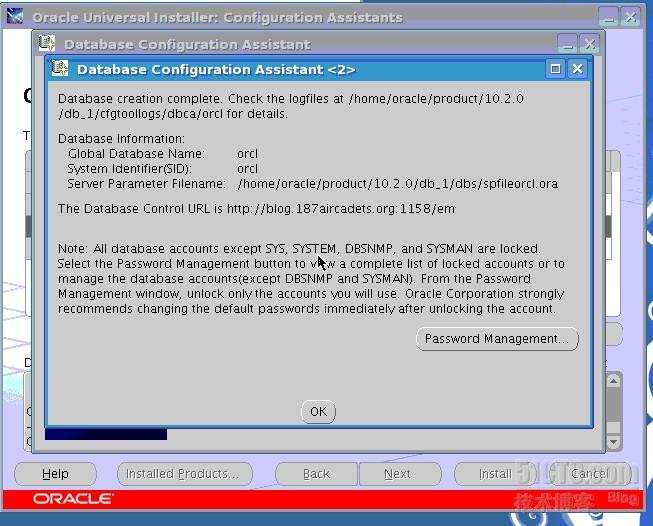Click Back button in Oracle Universal Installer
This screenshot has height=526, width=653.
click(x=317, y=474)
